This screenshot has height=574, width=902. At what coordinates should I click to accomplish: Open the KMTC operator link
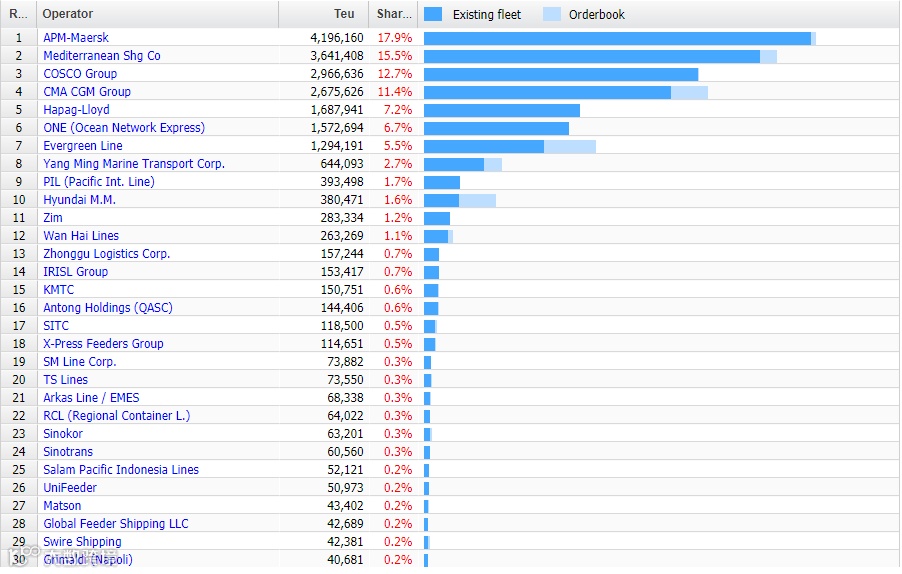click(x=59, y=290)
